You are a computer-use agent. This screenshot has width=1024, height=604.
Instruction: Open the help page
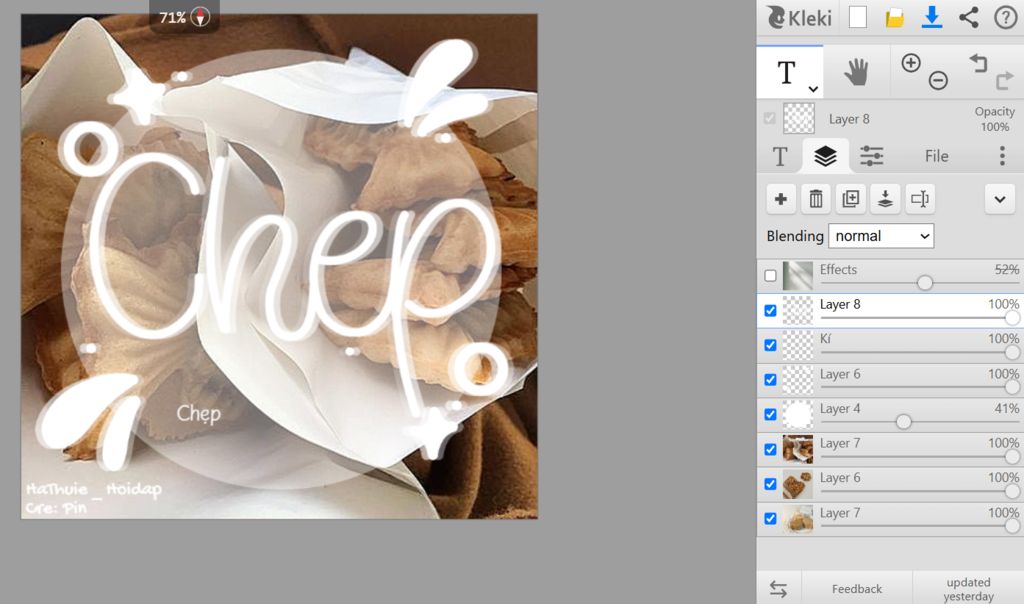coord(1006,18)
